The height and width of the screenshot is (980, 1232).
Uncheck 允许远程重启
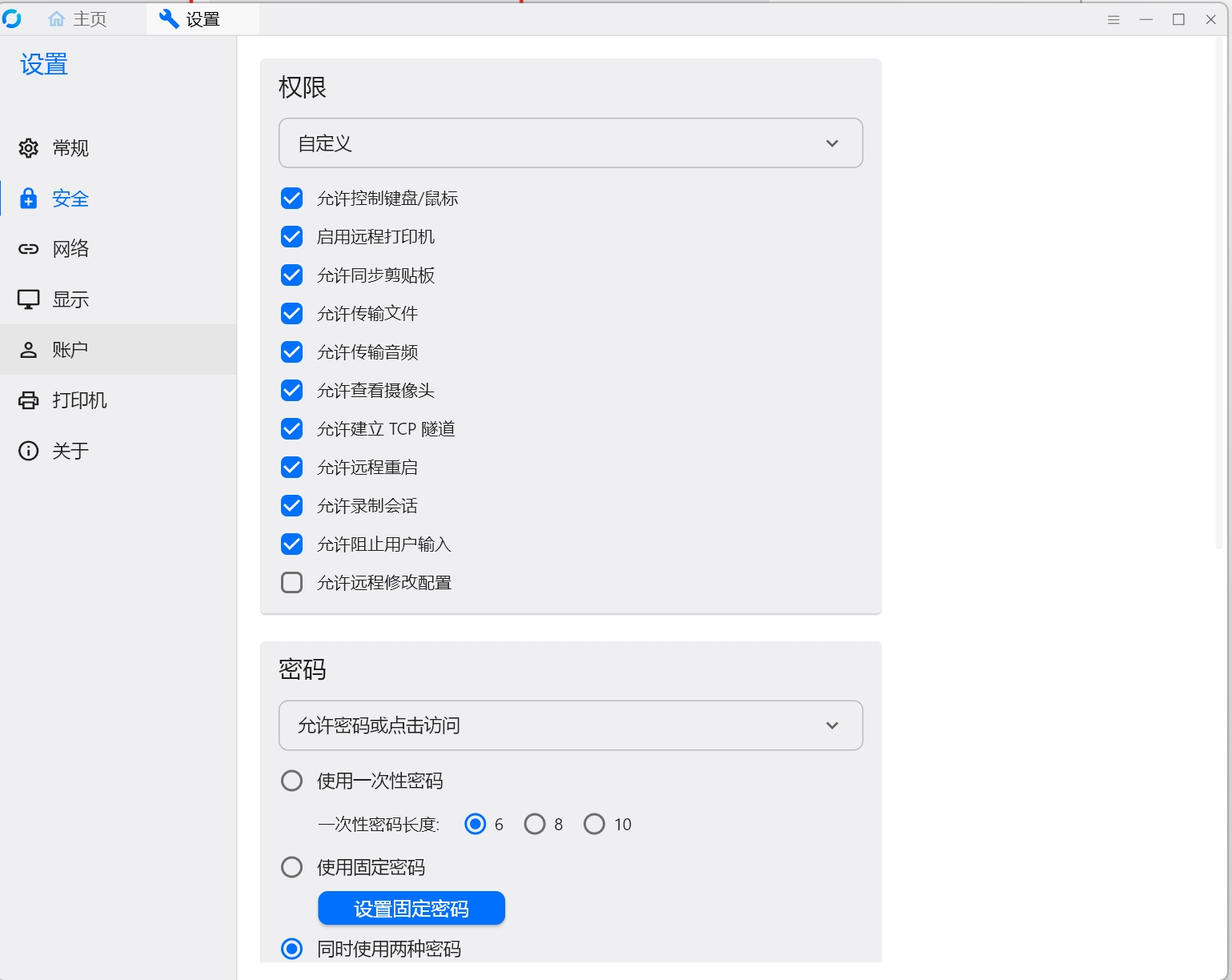click(x=292, y=468)
